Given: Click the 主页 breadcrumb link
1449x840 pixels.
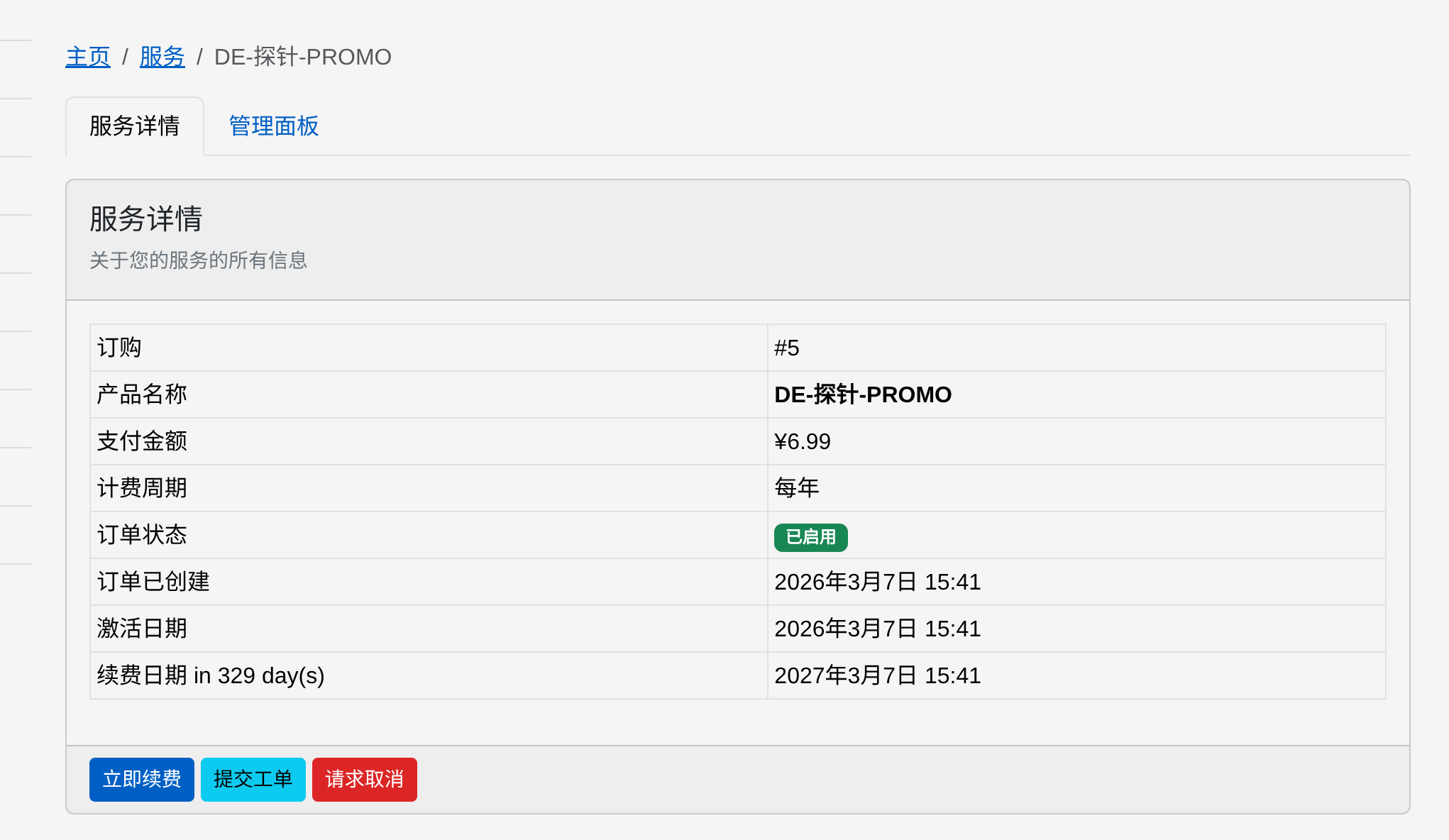Looking at the screenshot, I should coord(88,57).
